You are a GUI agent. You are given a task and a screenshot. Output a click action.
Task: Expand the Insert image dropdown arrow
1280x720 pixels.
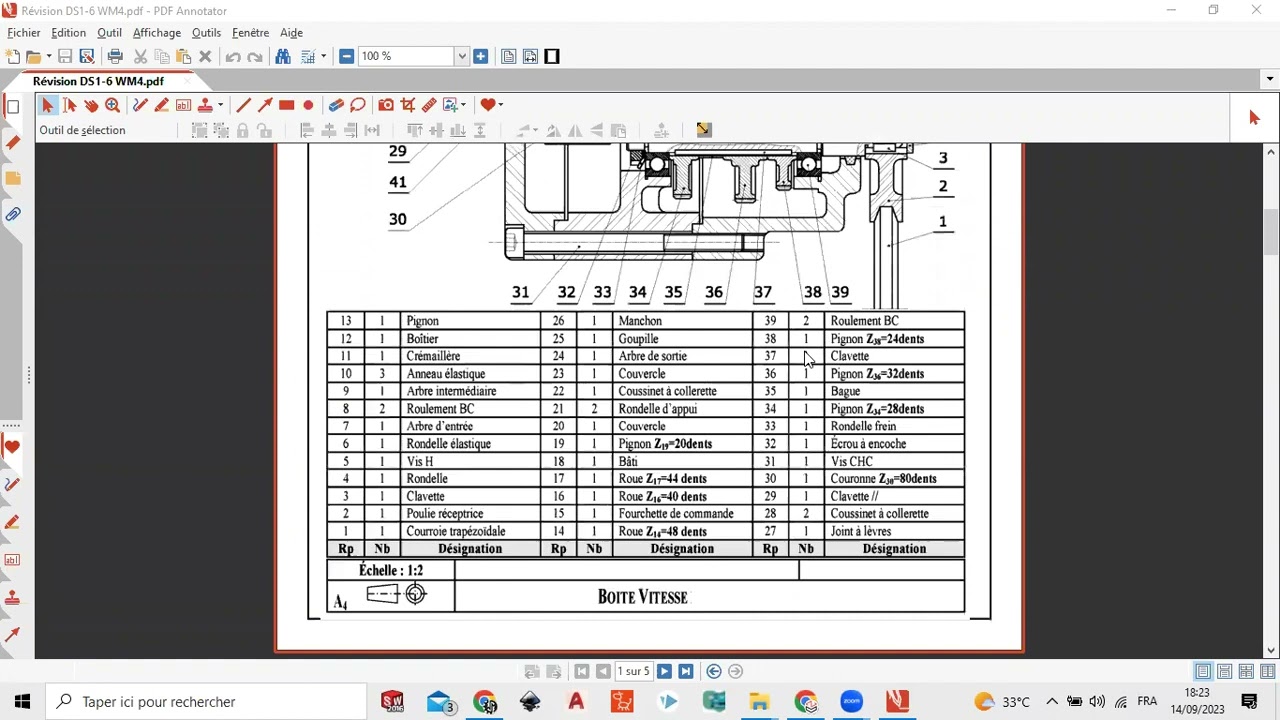pos(463,105)
